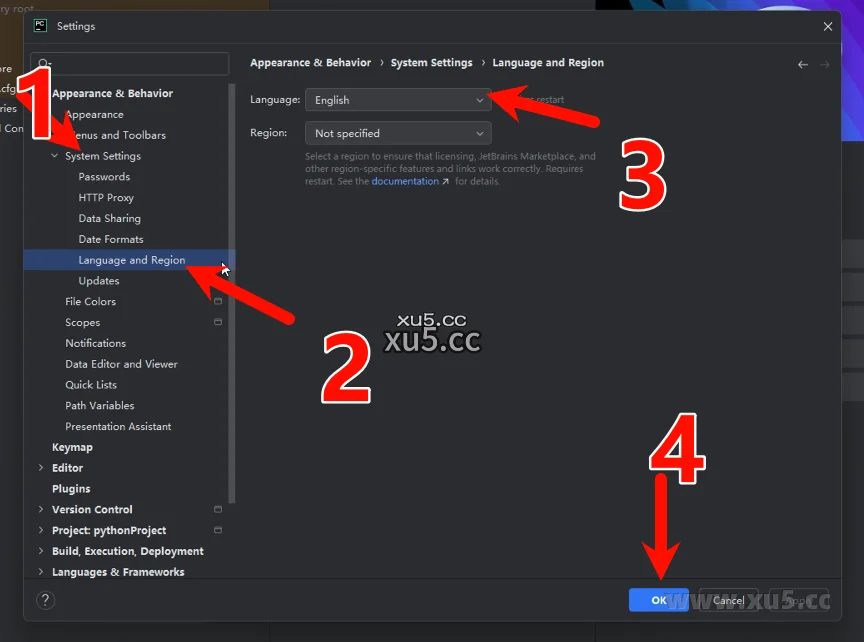Open the Region dropdown set to Not specified
The height and width of the screenshot is (642, 864).
pos(397,133)
